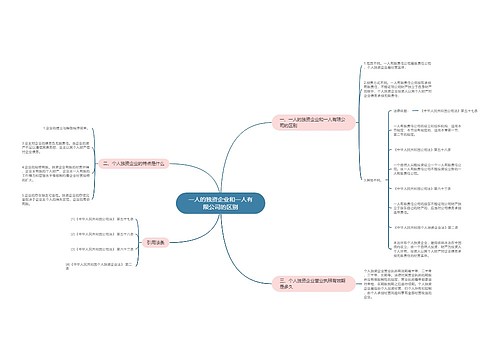Screen dimensions: 500x360
Task: Select the pink node 二、个人独资企业的特点是什么
Action: click(x=134, y=164)
